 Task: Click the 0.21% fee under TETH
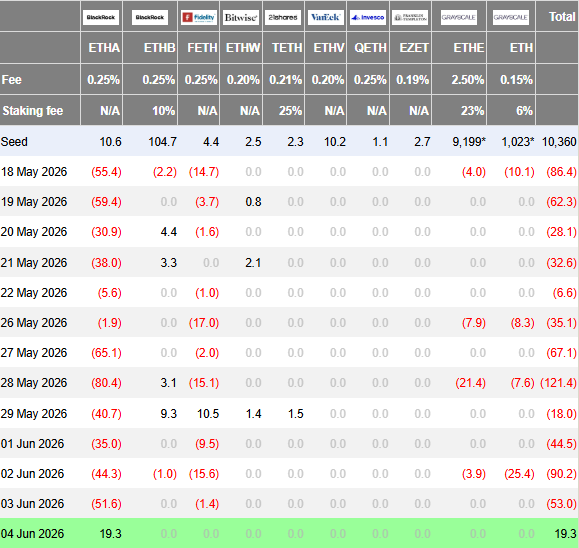click(285, 79)
